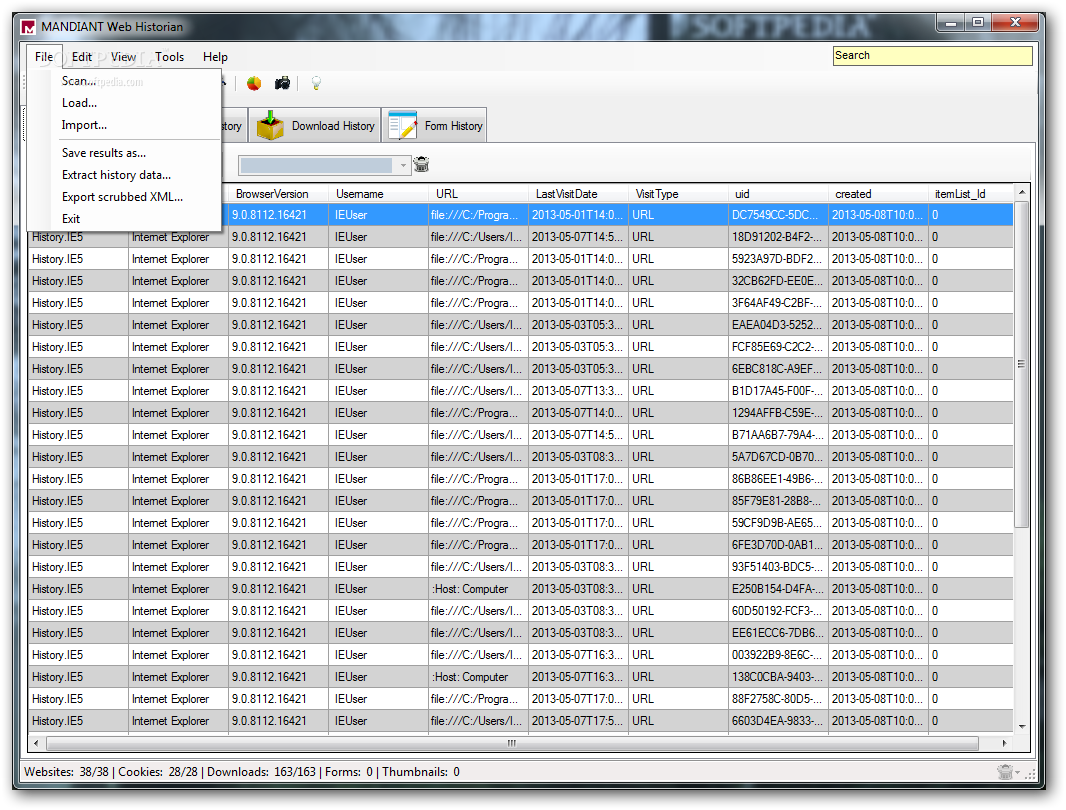
Task: Select the cell with uid B71AA6B7-79A4-...
Action: [x=778, y=435]
